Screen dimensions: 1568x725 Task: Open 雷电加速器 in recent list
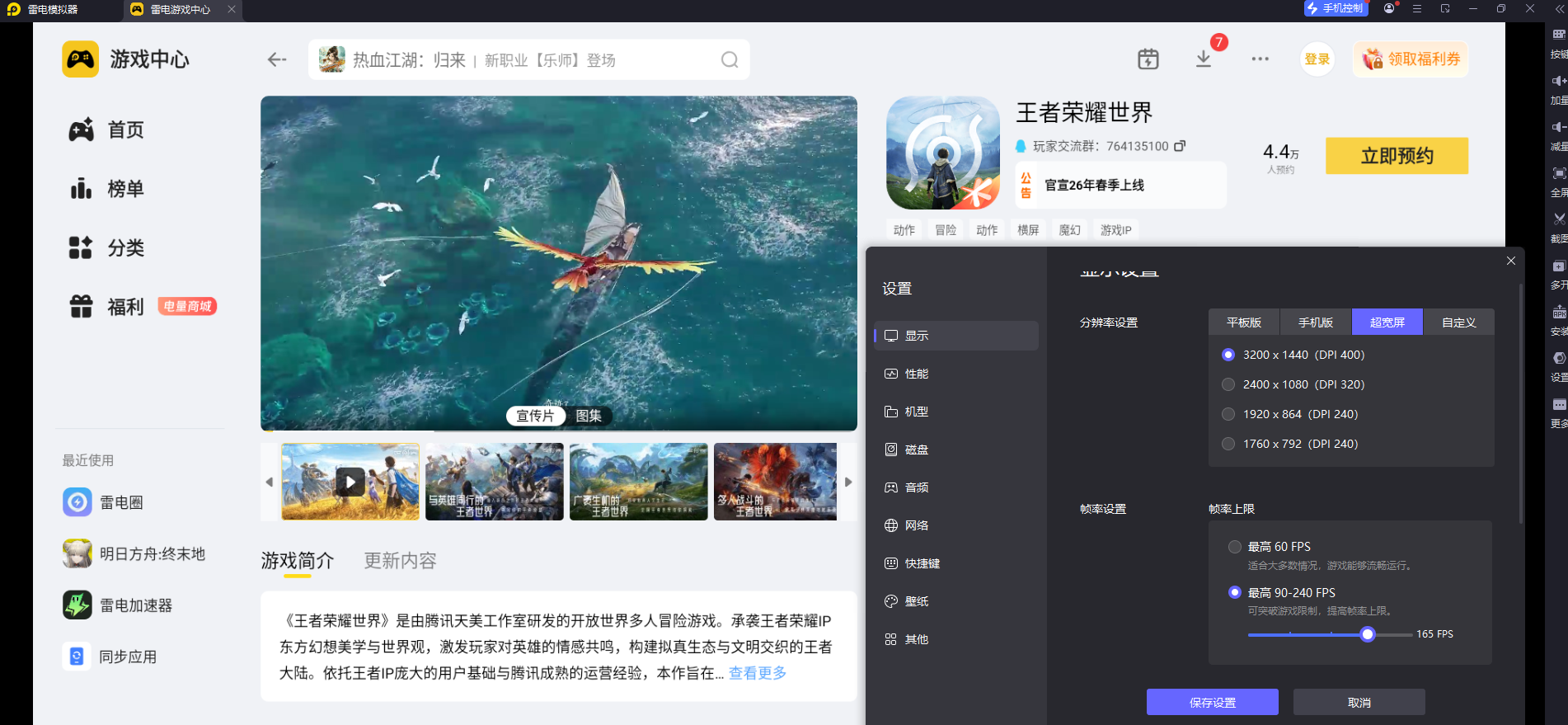click(118, 605)
